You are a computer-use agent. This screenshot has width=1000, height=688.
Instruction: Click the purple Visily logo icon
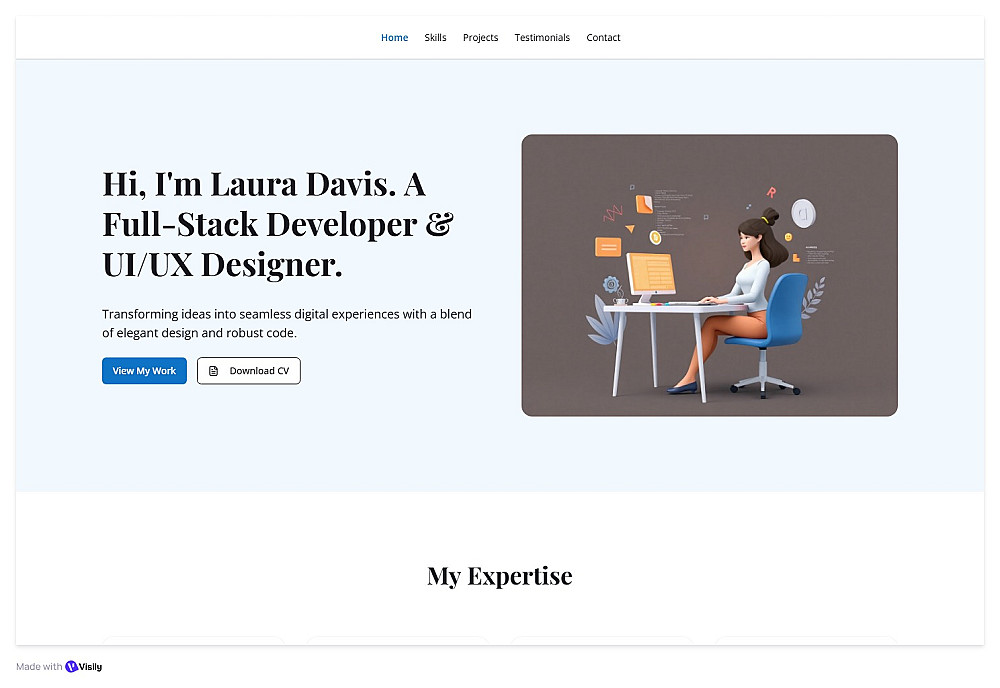coord(71,666)
